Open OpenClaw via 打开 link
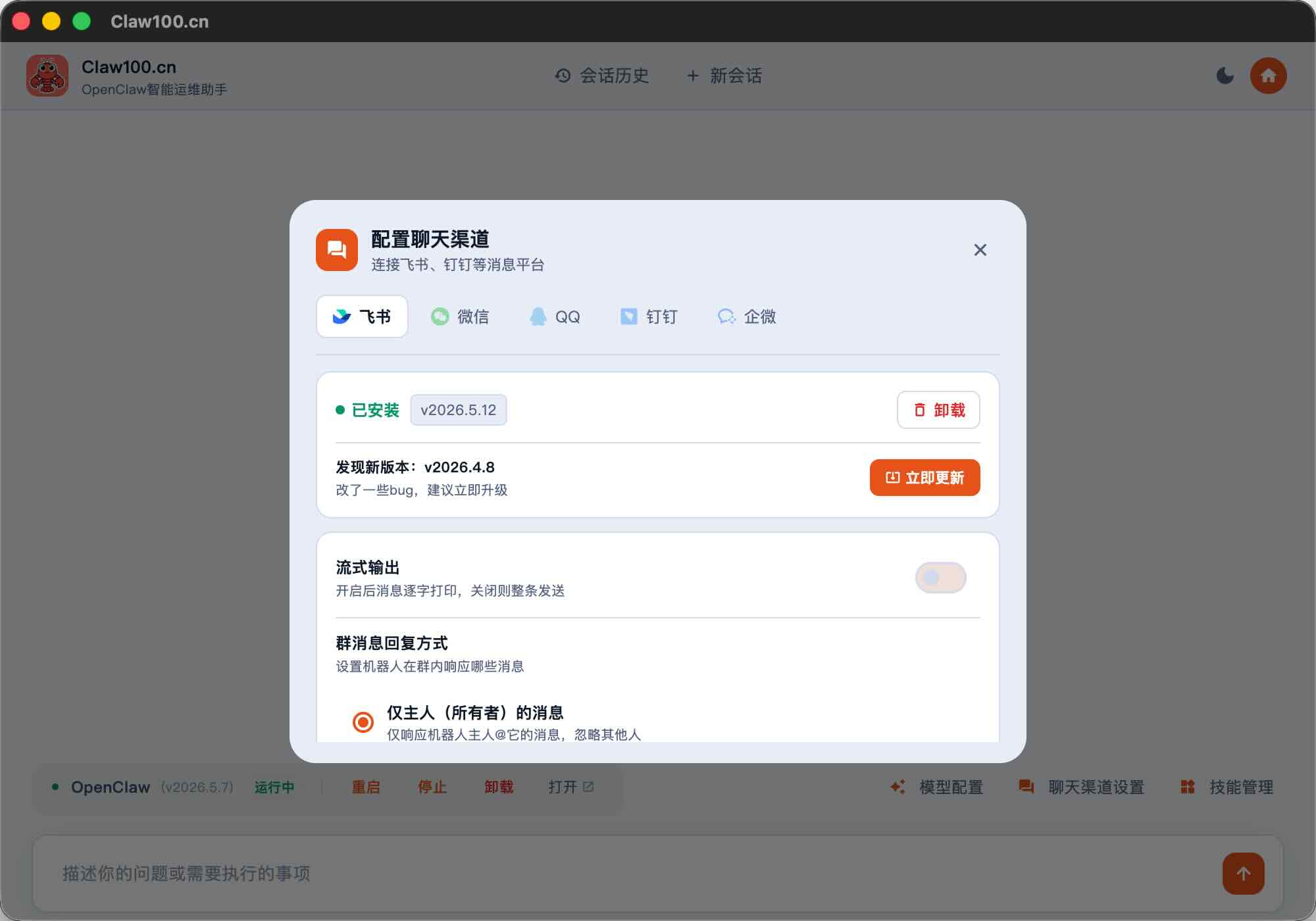 [x=571, y=787]
